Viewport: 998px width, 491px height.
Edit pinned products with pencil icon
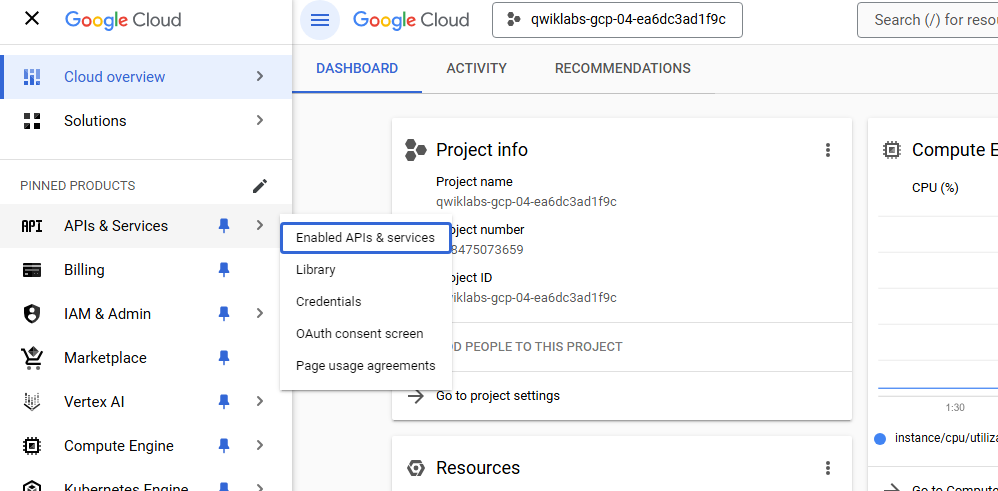point(260,186)
